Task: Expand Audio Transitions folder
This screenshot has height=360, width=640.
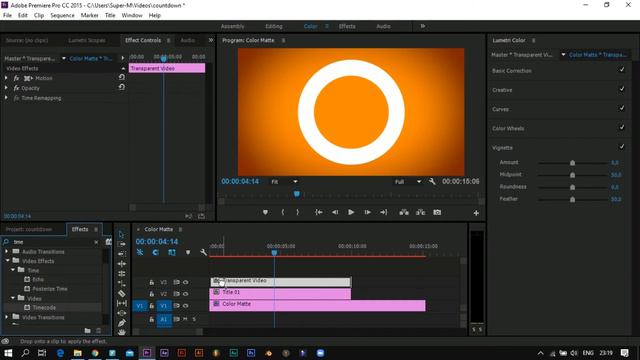Action: coord(7,251)
